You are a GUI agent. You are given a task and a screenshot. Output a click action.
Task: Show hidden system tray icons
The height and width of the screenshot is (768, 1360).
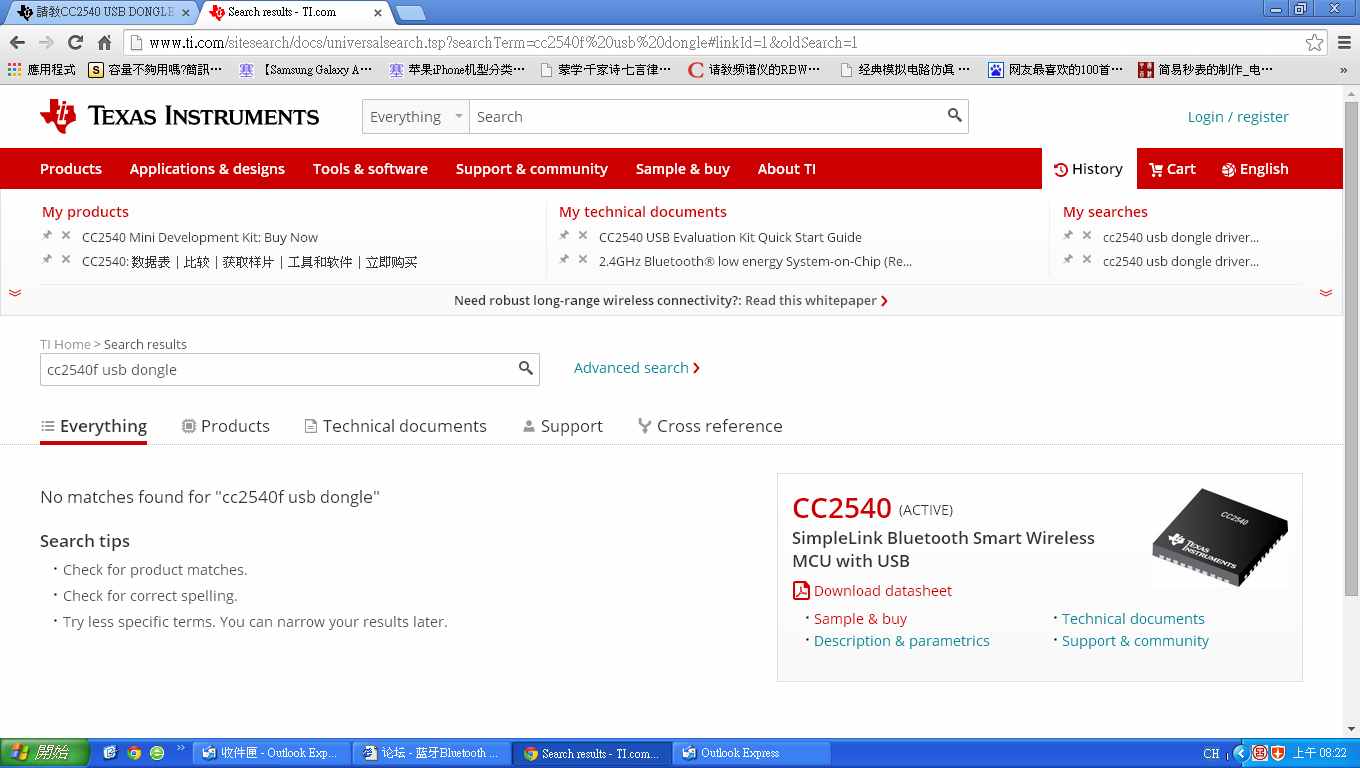point(1241,753)
